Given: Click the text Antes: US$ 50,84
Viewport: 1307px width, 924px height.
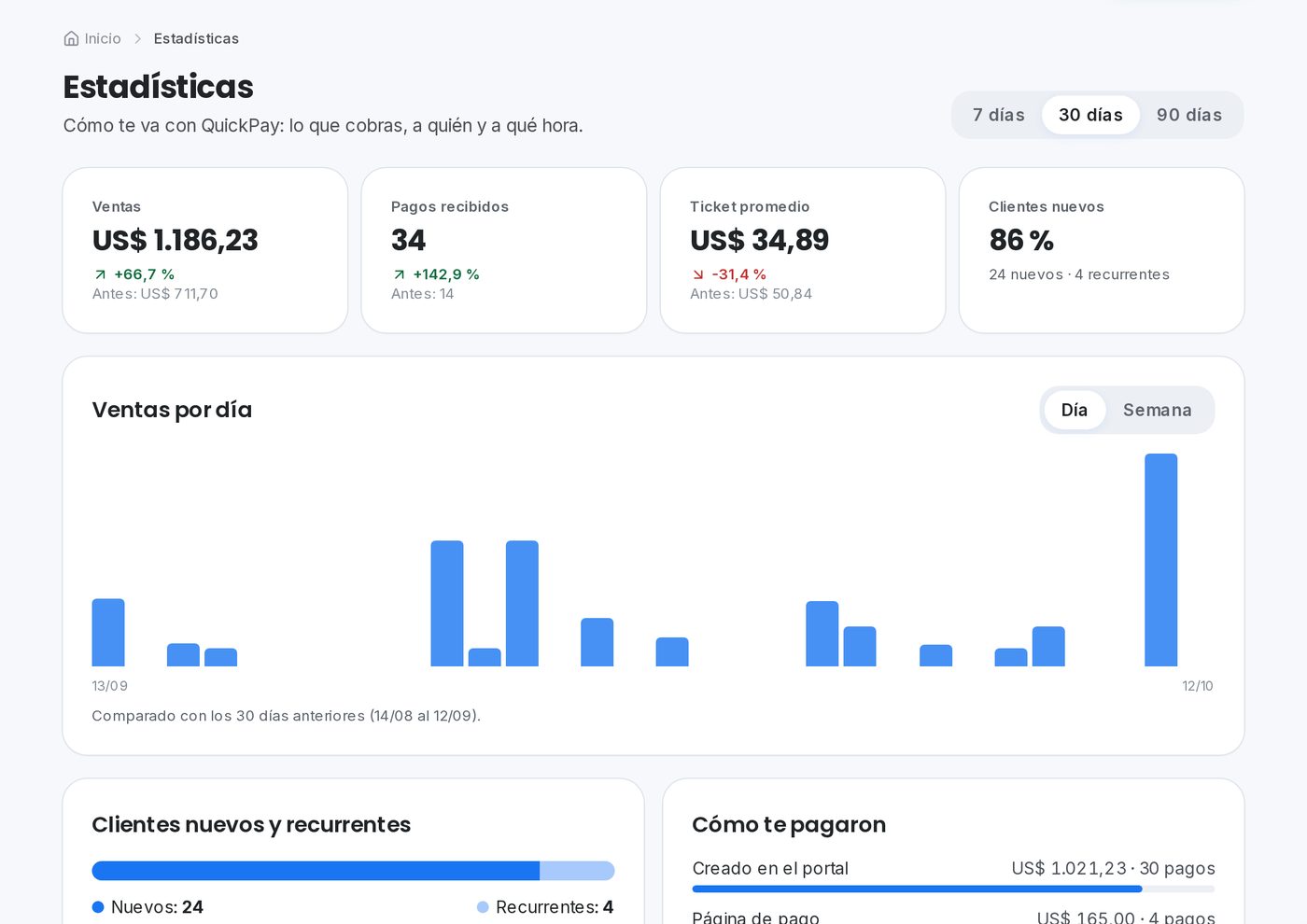Looking at the screenshot, I should coord(752,294).
